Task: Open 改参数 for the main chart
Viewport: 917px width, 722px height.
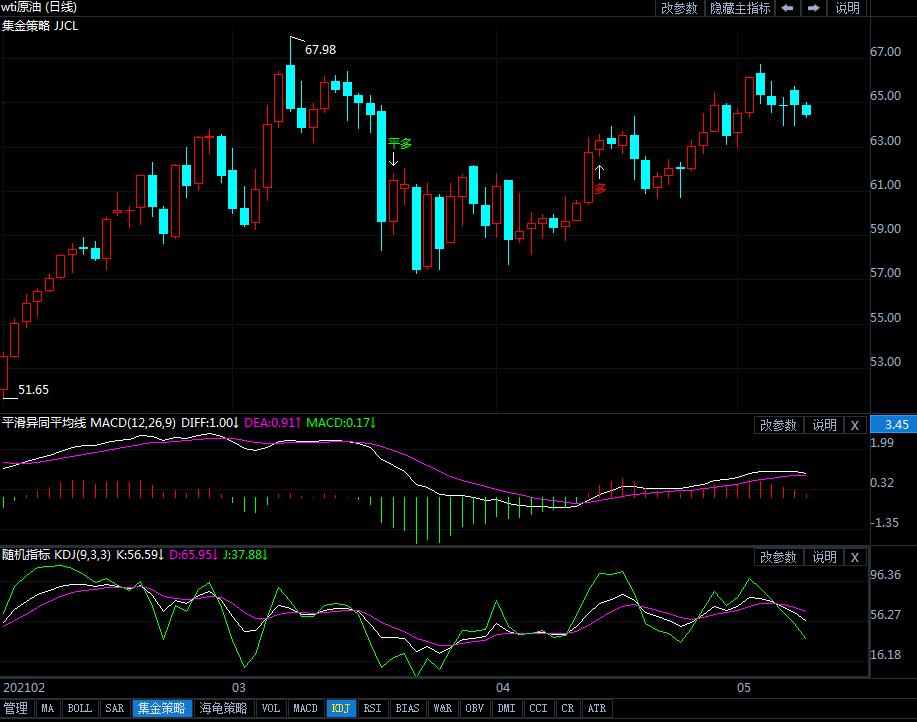Action: tap(679, 8)
